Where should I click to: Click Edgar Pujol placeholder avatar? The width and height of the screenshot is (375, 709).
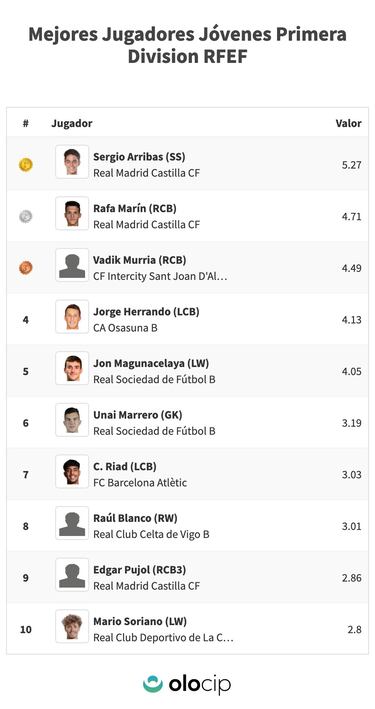(72, 575)
